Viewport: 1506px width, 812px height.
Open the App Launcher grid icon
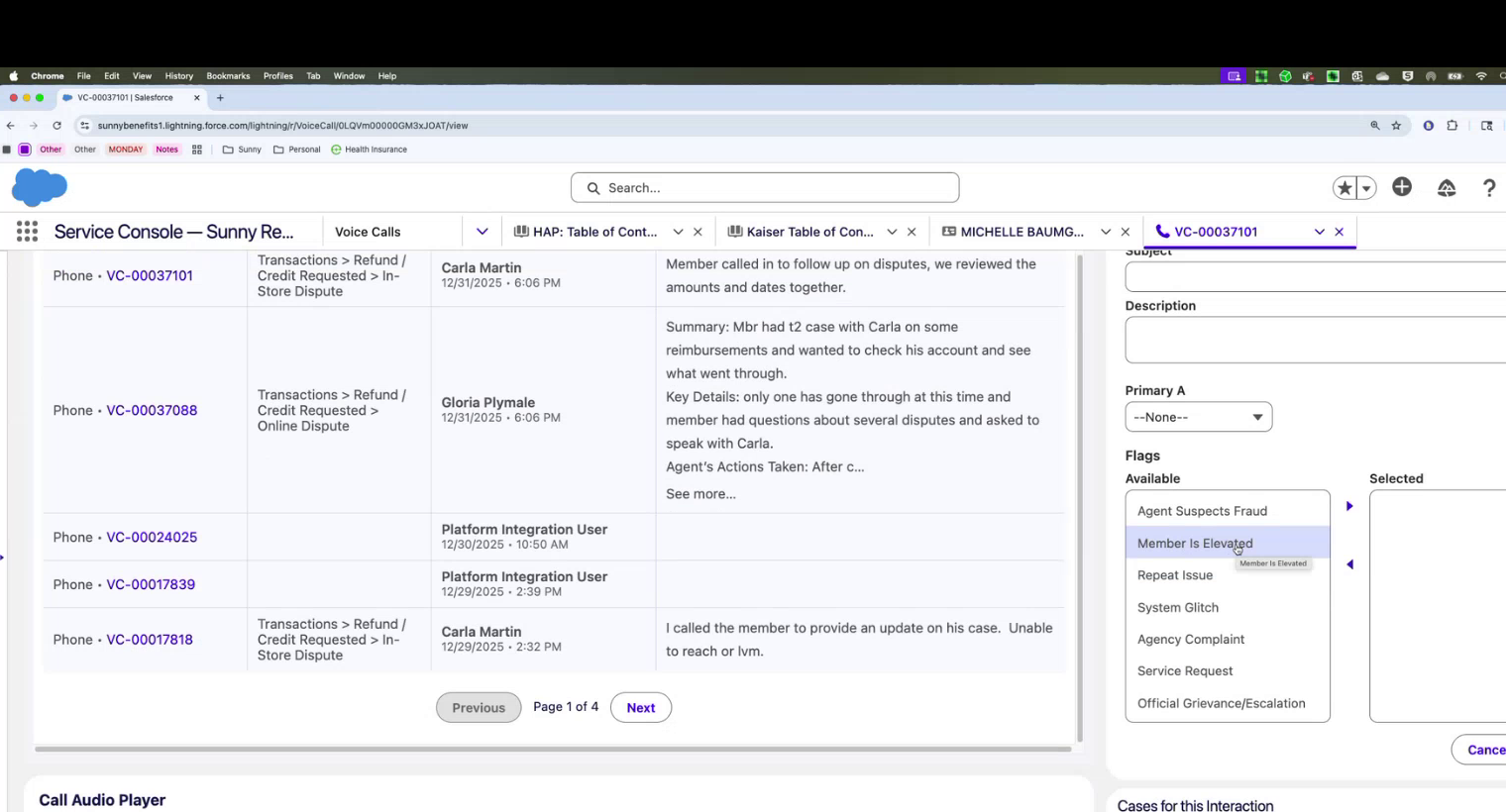tap(27, 232)
